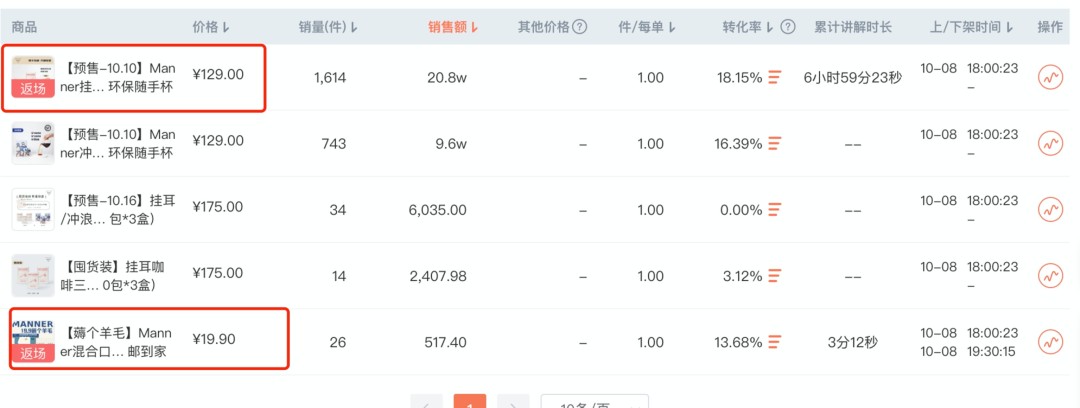Open trend chart icon for Manner挂 product row
The height and width of the screenshot is (408, 1080).
[1050, 78]
